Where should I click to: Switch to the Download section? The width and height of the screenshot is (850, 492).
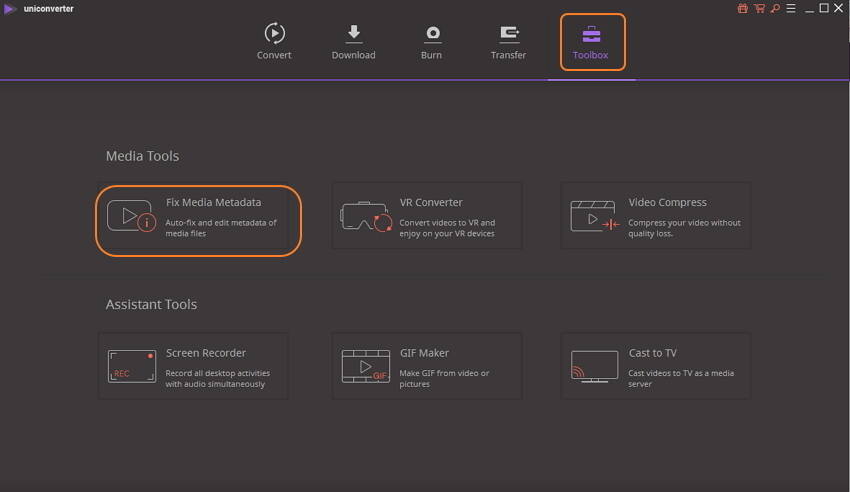(x=353, y=42)
